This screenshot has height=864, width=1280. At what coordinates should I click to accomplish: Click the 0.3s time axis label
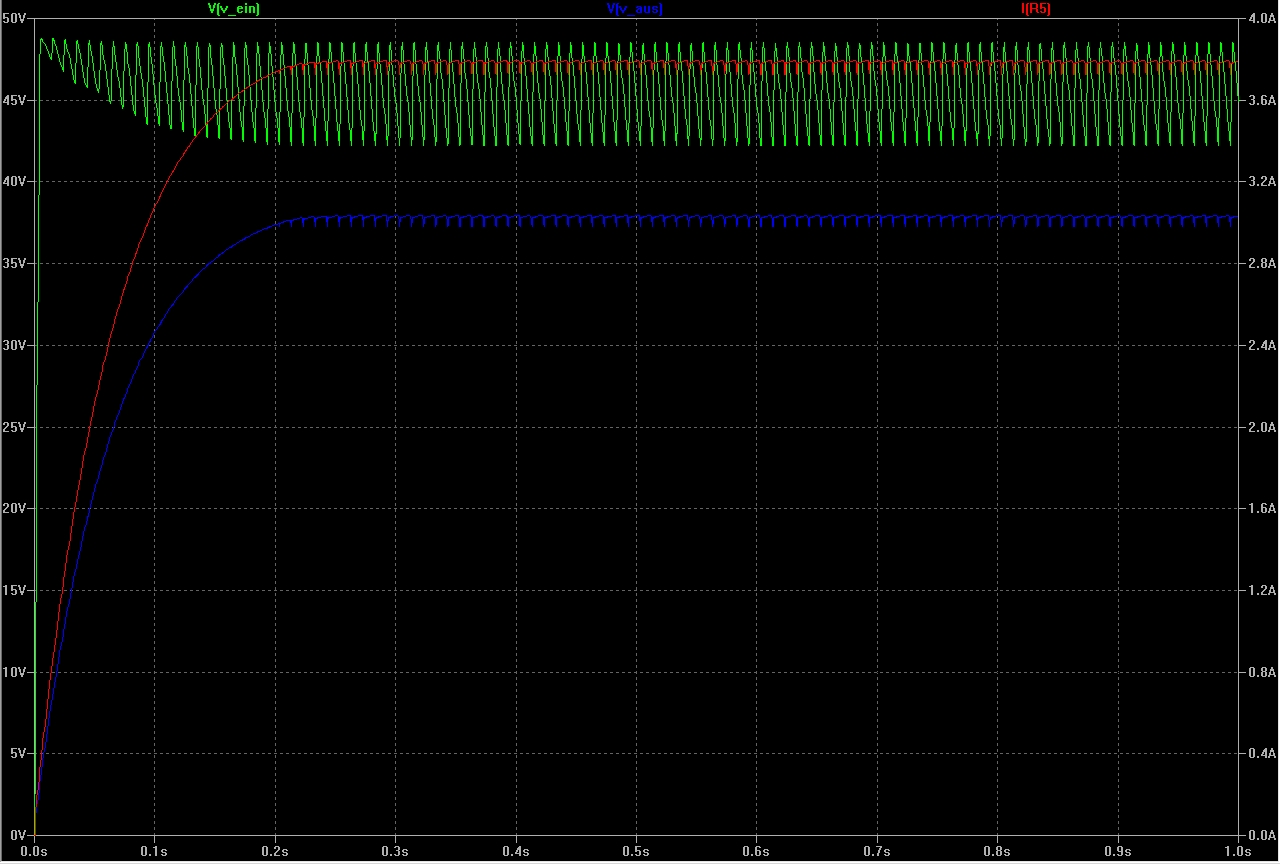(396, 852)
